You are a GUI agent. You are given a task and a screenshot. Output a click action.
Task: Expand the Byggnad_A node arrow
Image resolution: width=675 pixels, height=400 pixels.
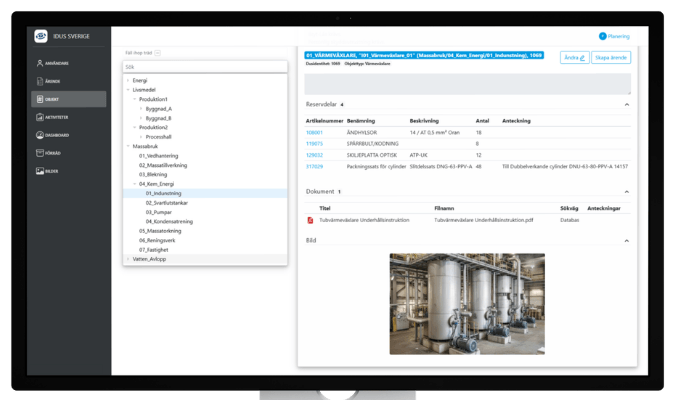pos(141,109)
